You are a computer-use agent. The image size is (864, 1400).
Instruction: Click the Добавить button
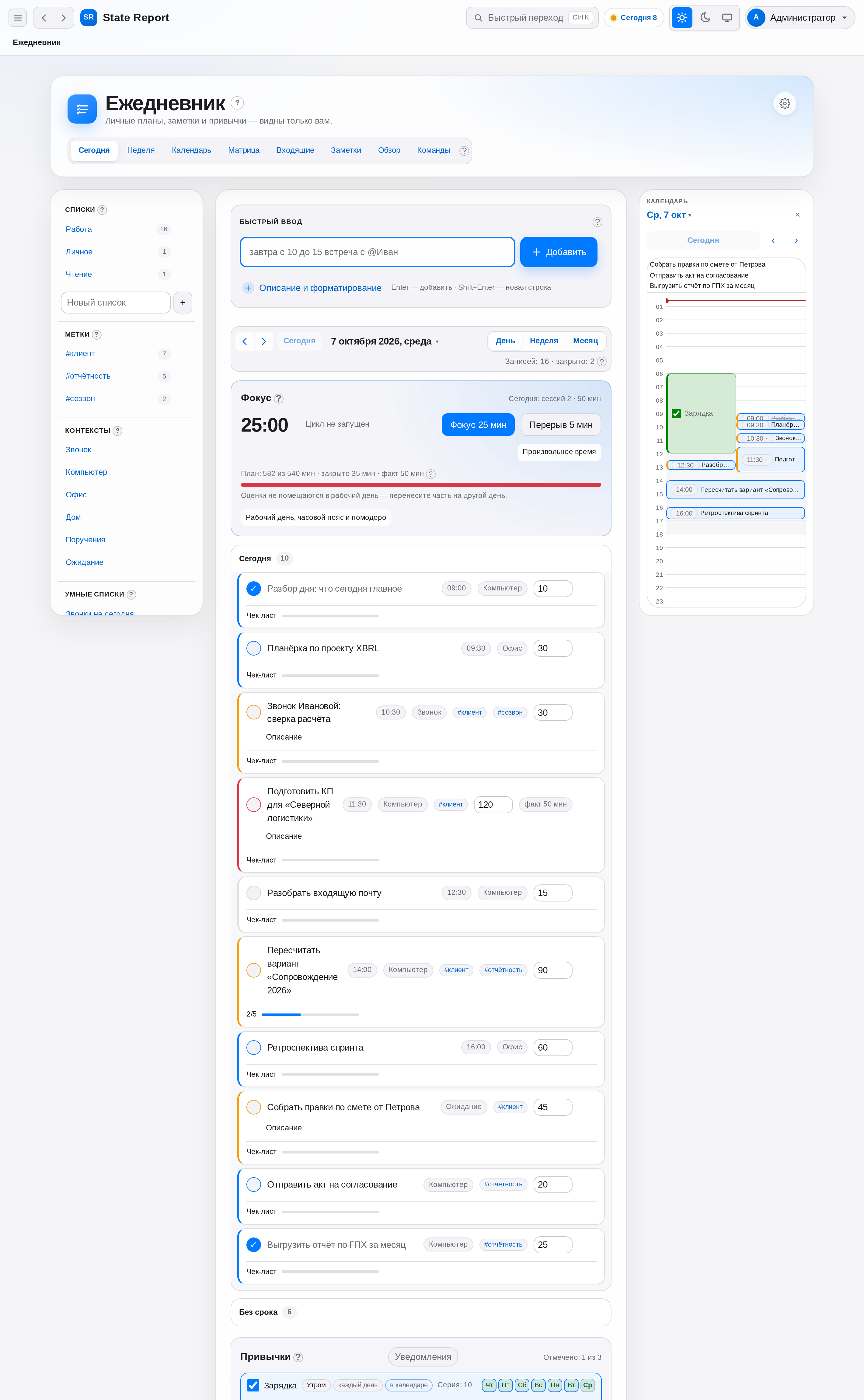click(x=559, y=252)
